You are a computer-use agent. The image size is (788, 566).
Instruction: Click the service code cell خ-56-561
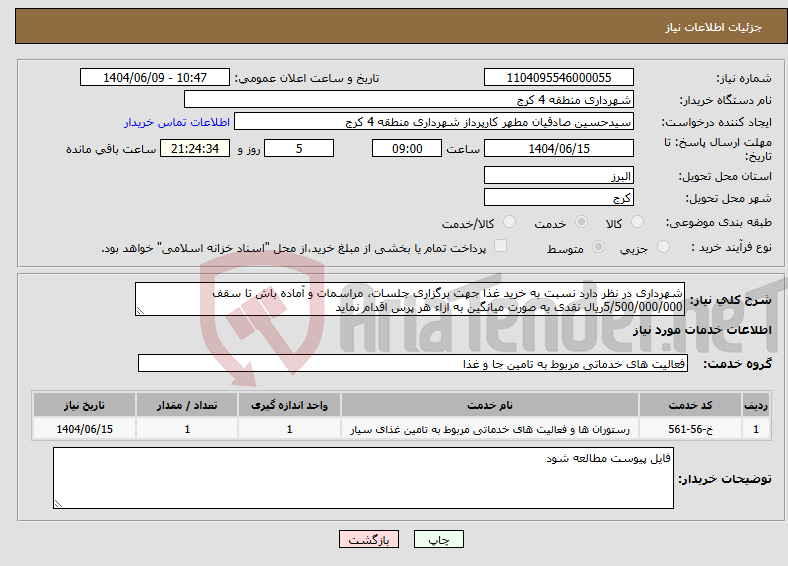691,429
